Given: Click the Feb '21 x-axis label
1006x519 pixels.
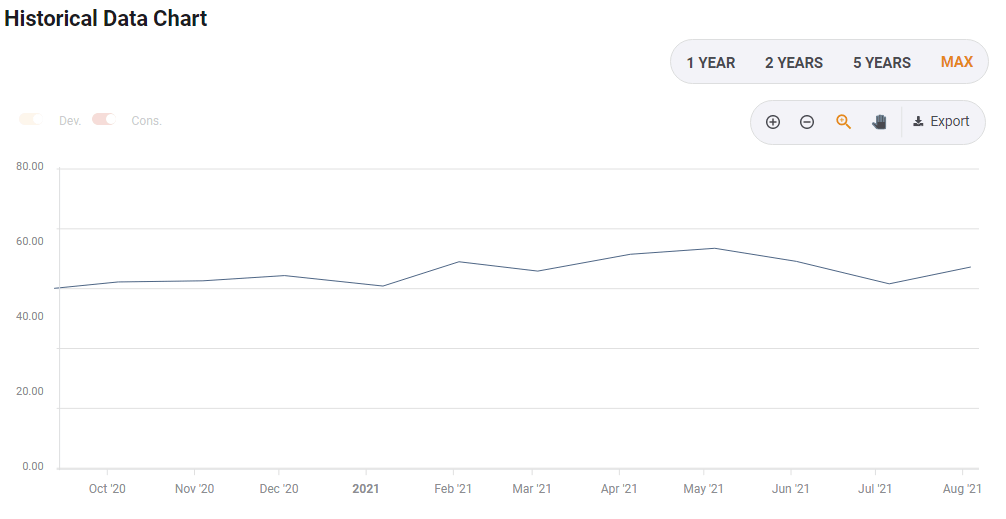Looking at the screenshot, I should [453, 489].
